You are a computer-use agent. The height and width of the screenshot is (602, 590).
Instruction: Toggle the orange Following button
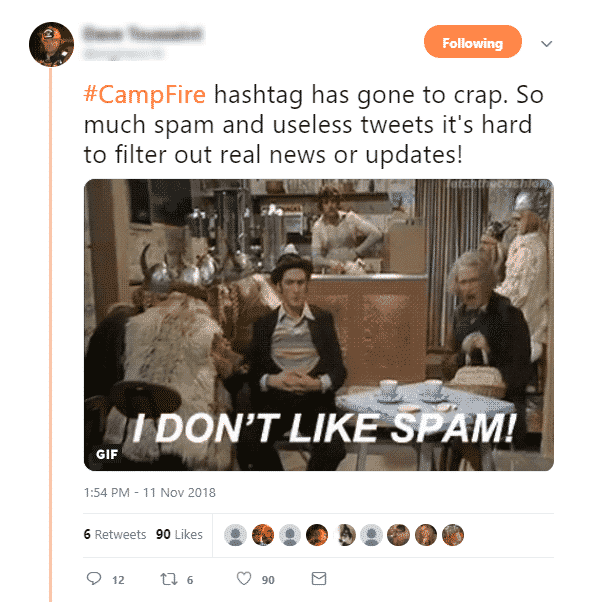tap(473, 42)
